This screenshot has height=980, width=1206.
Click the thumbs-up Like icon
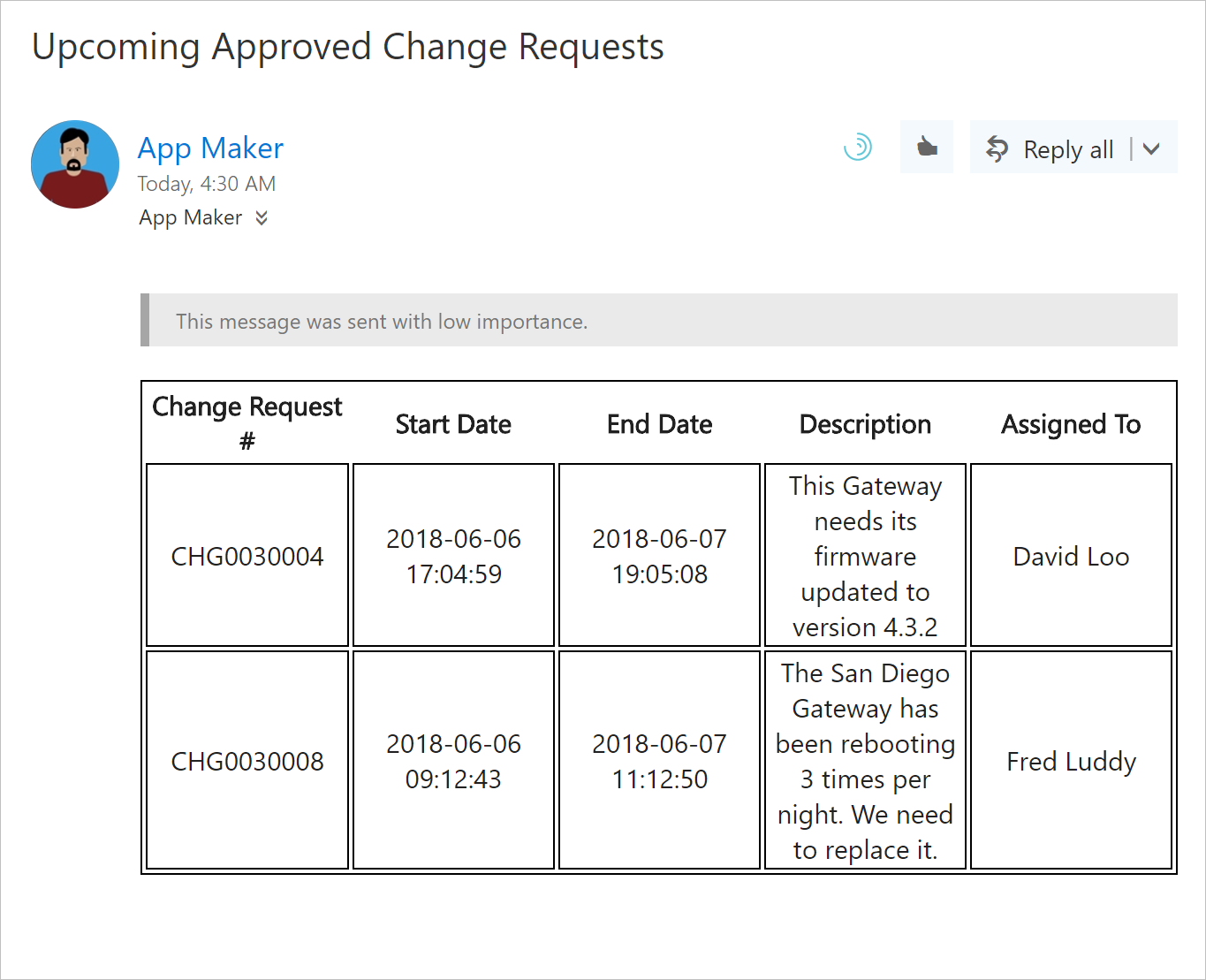[926, 147]
